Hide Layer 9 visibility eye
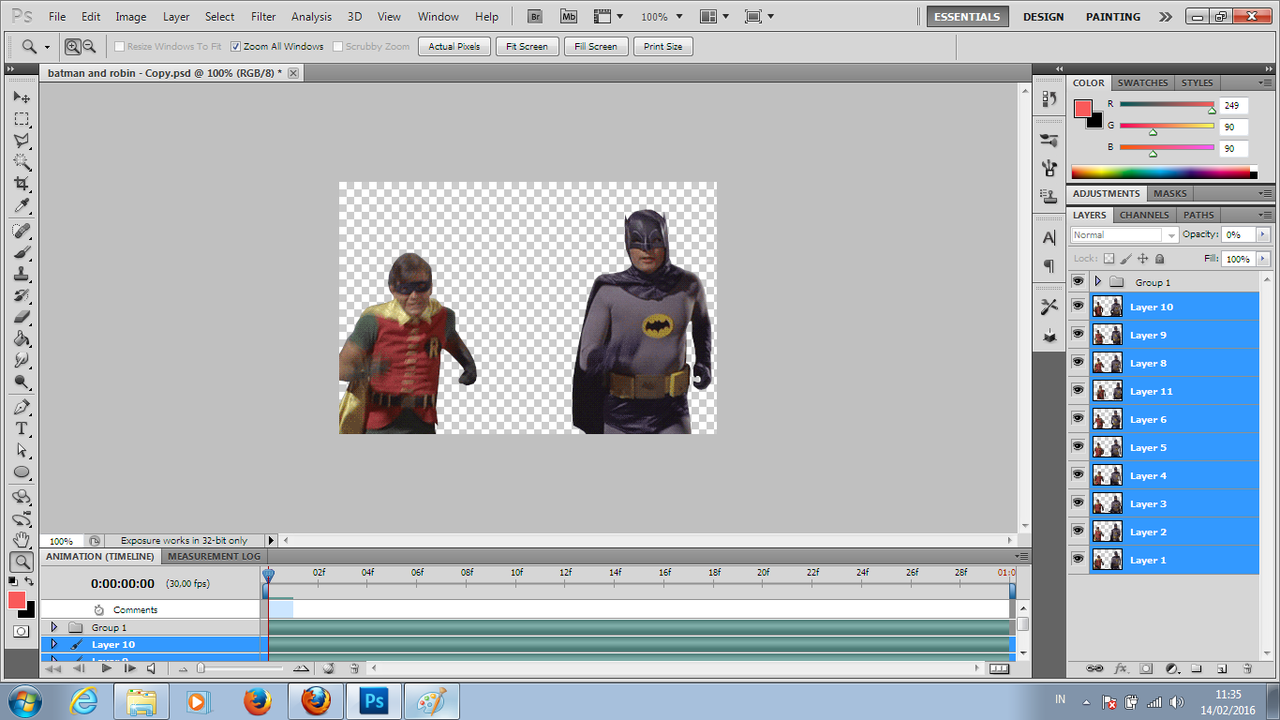Image resolution: width=1280 pixels, height=720 pixels. coord(1078,334)
